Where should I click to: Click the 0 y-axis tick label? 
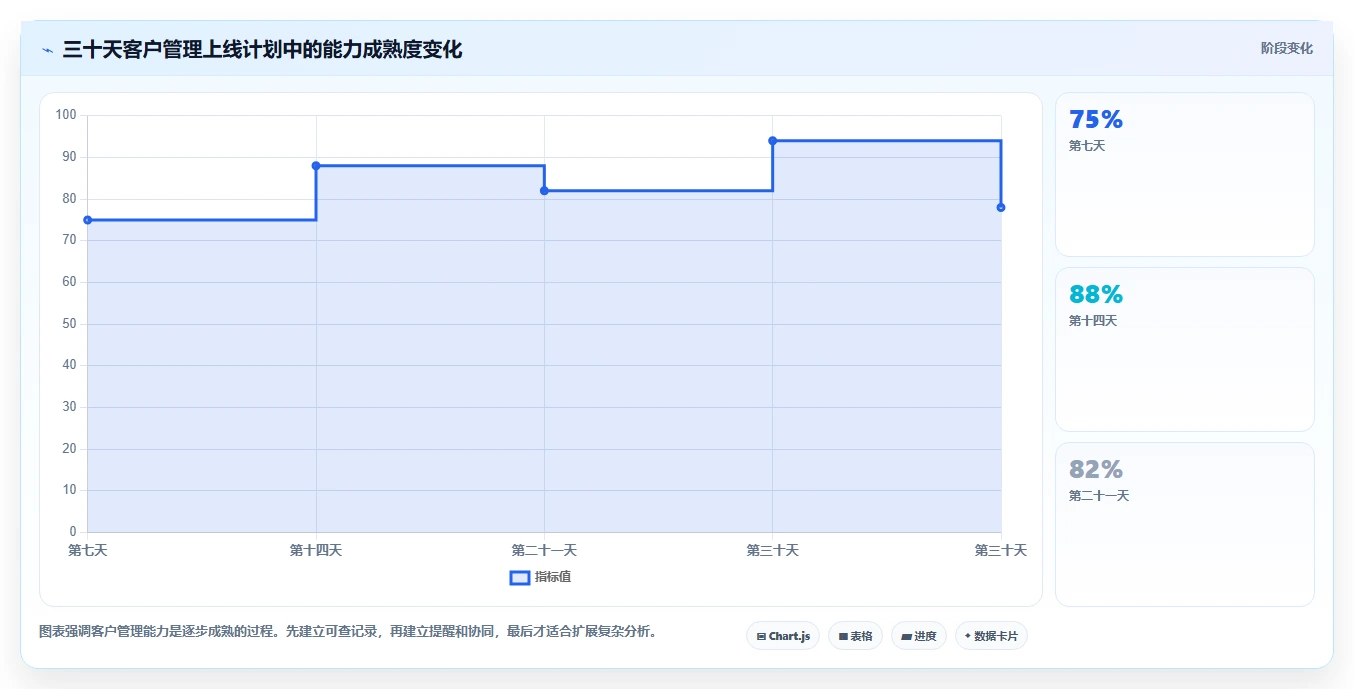(x=73, y=532)
